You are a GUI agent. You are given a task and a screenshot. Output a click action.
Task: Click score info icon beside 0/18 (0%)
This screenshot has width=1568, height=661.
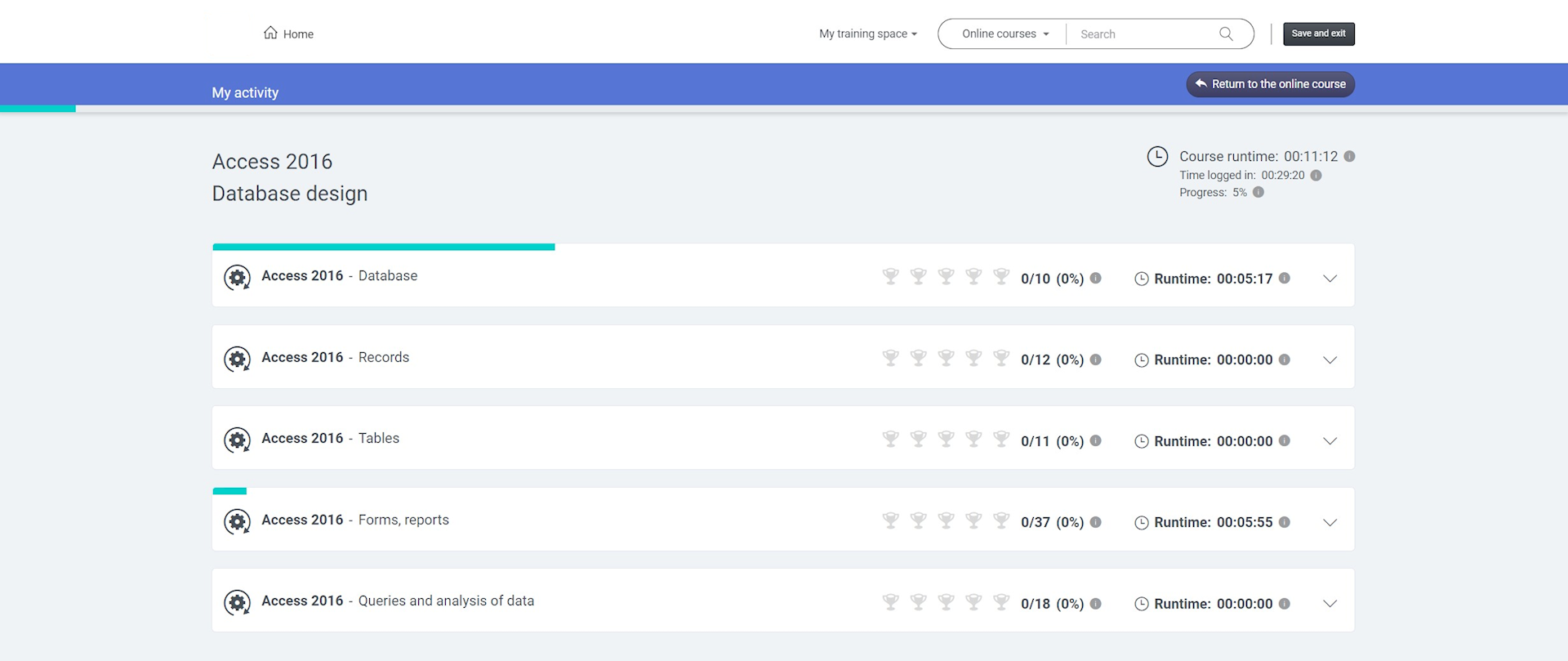(x=1096, y=603)
